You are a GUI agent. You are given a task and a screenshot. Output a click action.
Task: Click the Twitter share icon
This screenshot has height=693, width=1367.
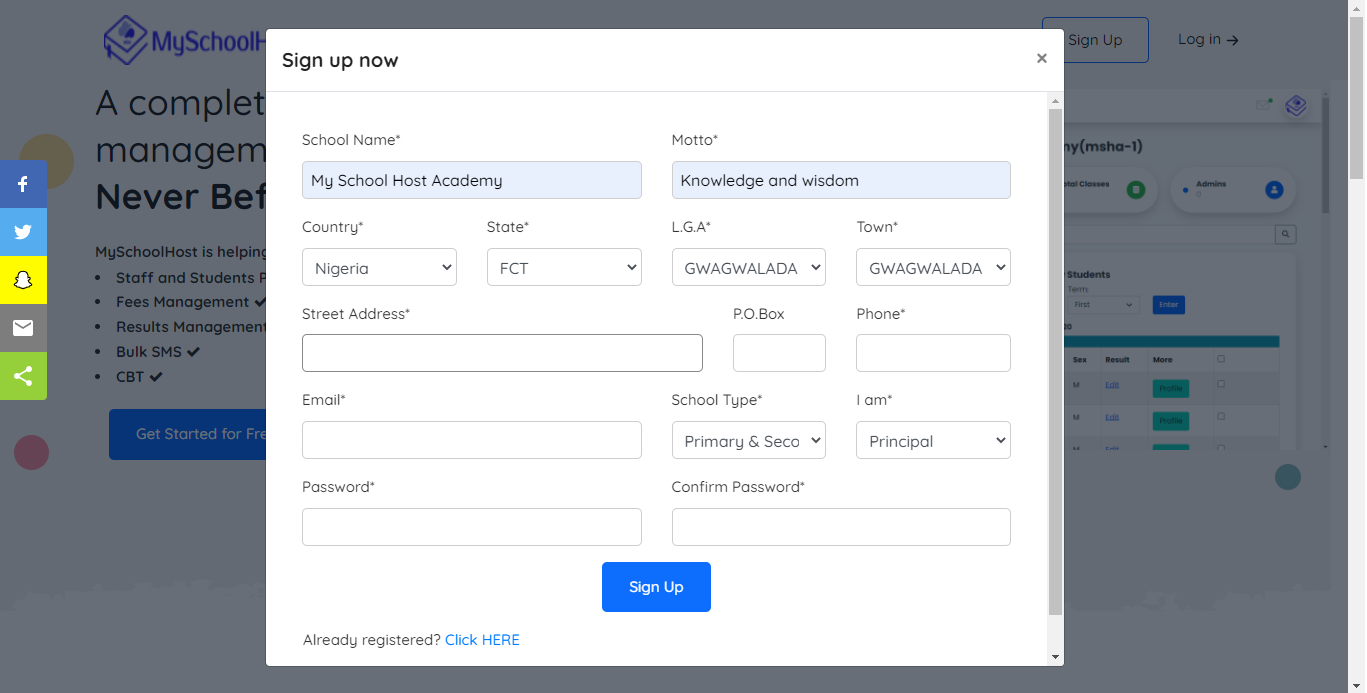pyautogui.click(x=23, y=232)
